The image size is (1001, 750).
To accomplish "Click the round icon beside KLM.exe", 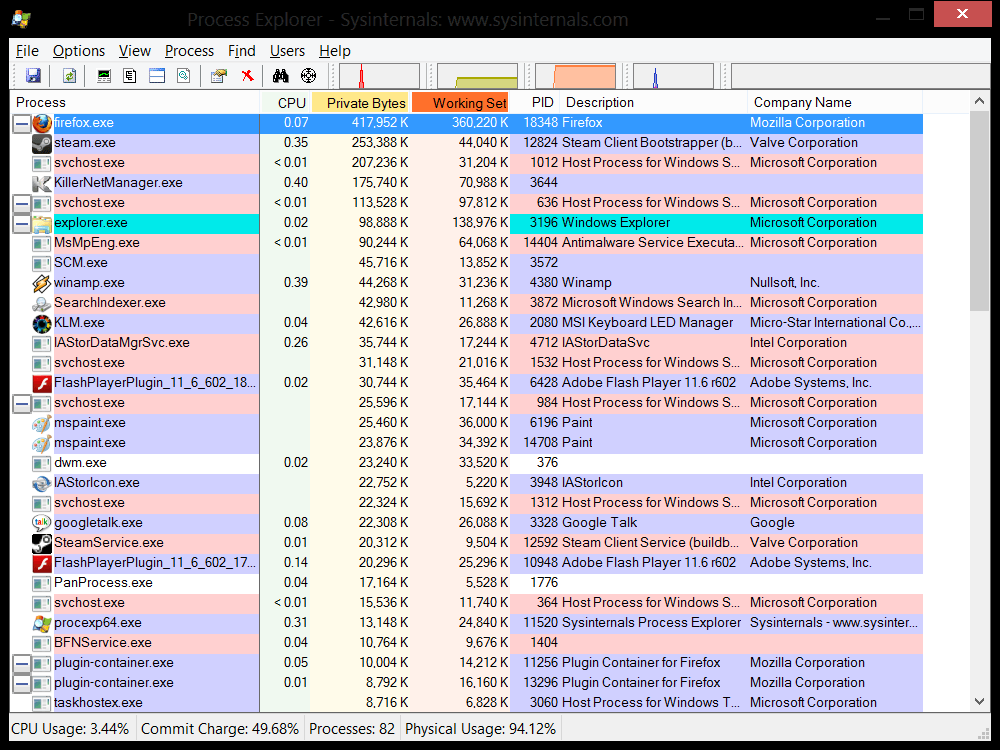I will click(x=42, y=323).
